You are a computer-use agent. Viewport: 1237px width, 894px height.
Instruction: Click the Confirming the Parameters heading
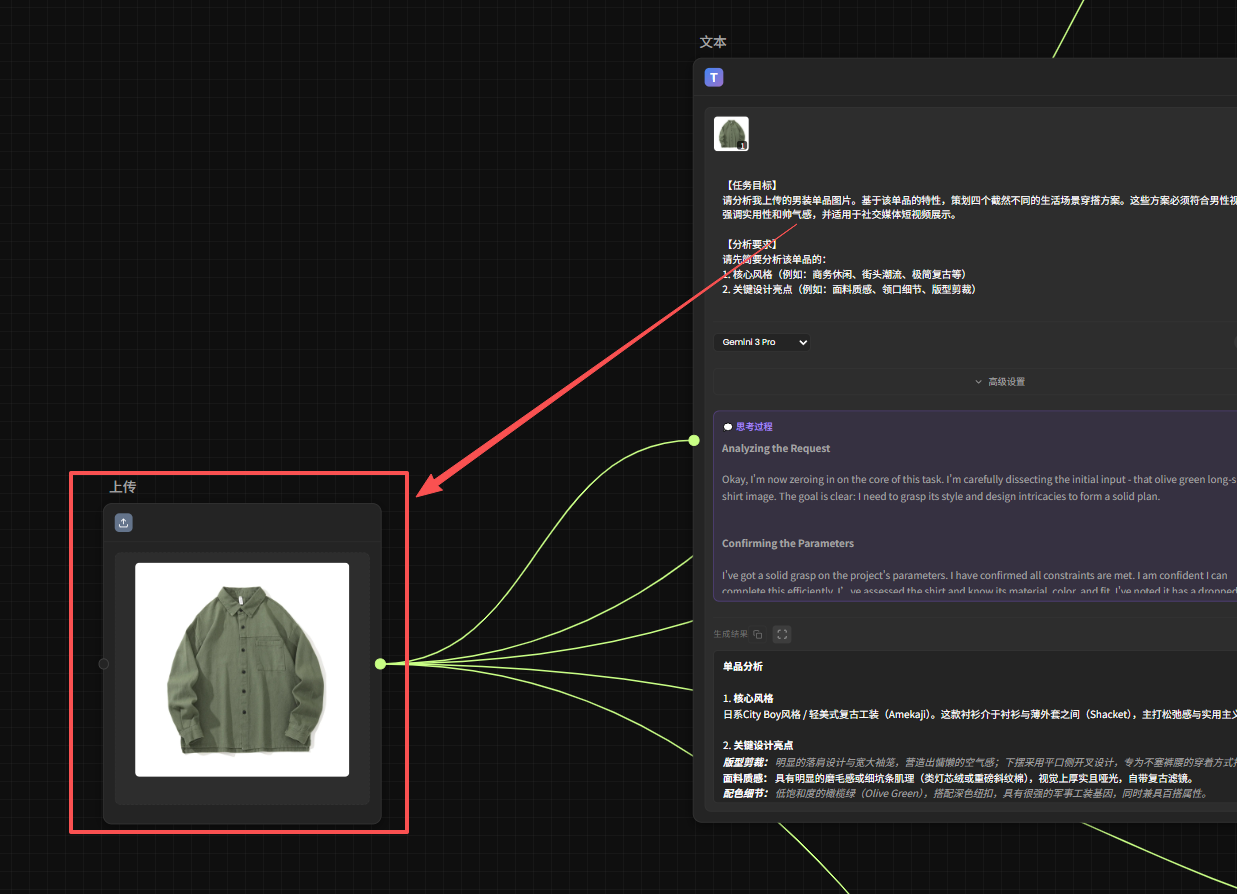[788, 544]
